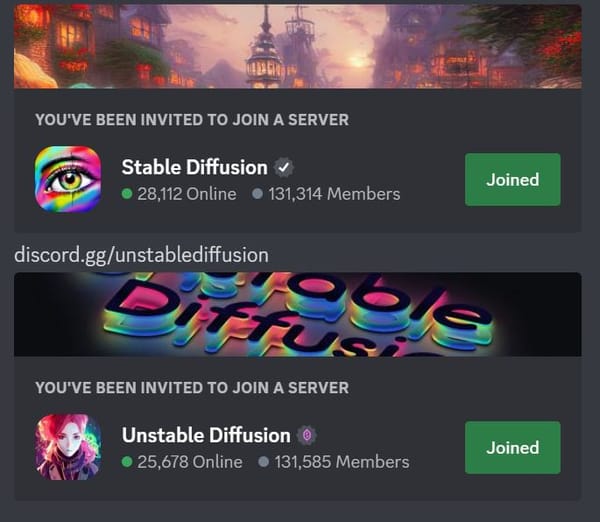Image resolution: width=600 pixels, height=522 pixels.
Task: Click the neon Unstable Diffusion banner image
Action: tap(298, 314)
